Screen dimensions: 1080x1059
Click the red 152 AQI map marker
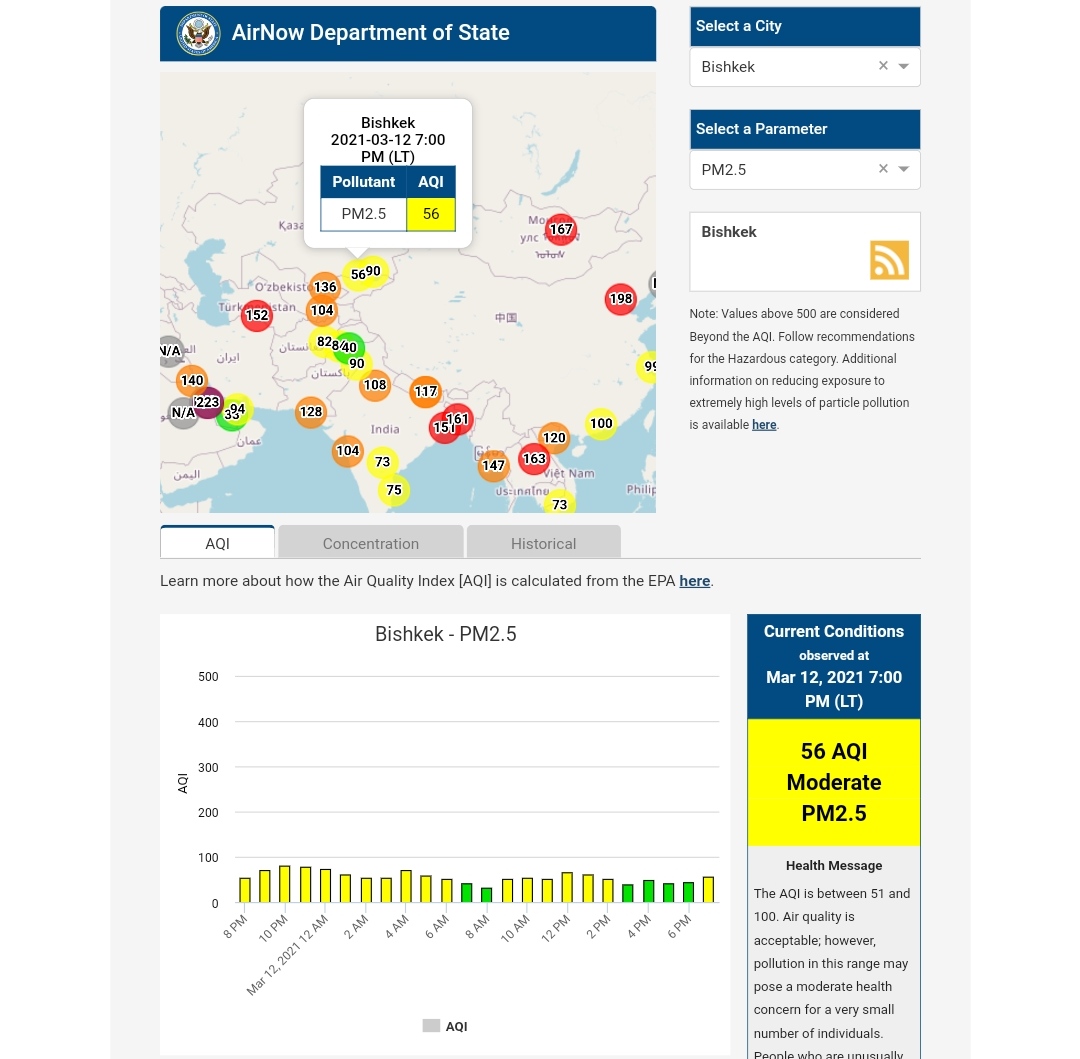(x=257, y=316)
